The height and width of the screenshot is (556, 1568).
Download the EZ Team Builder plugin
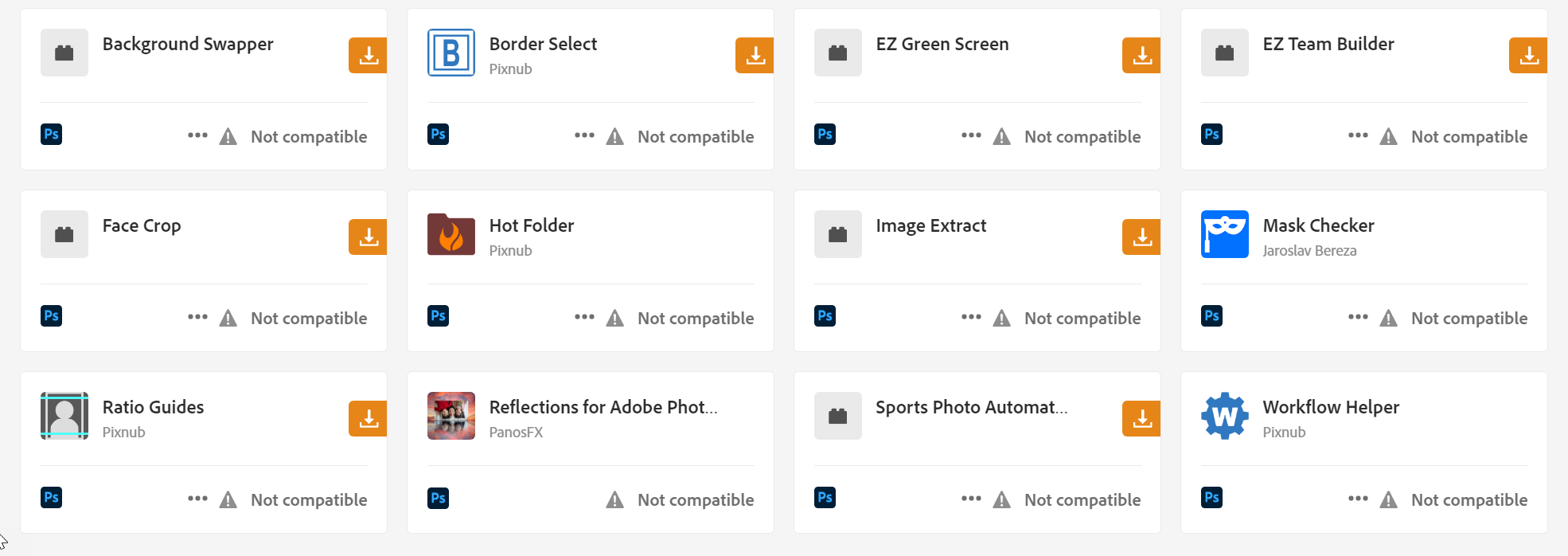pos(1528,55)
